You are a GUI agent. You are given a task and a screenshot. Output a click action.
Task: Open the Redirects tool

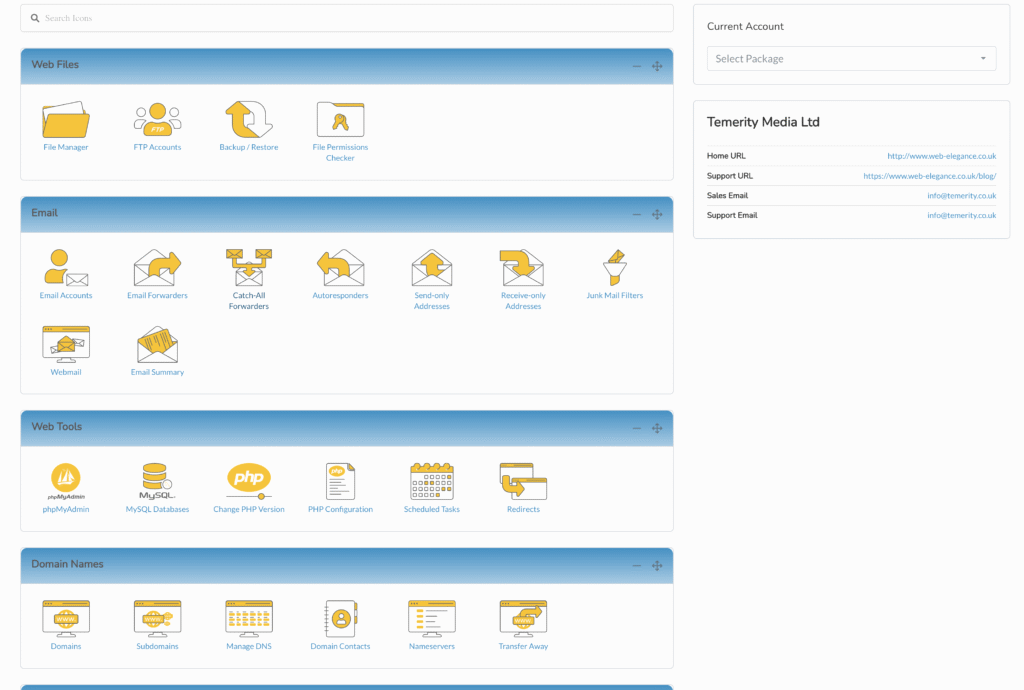click(523, 488)
